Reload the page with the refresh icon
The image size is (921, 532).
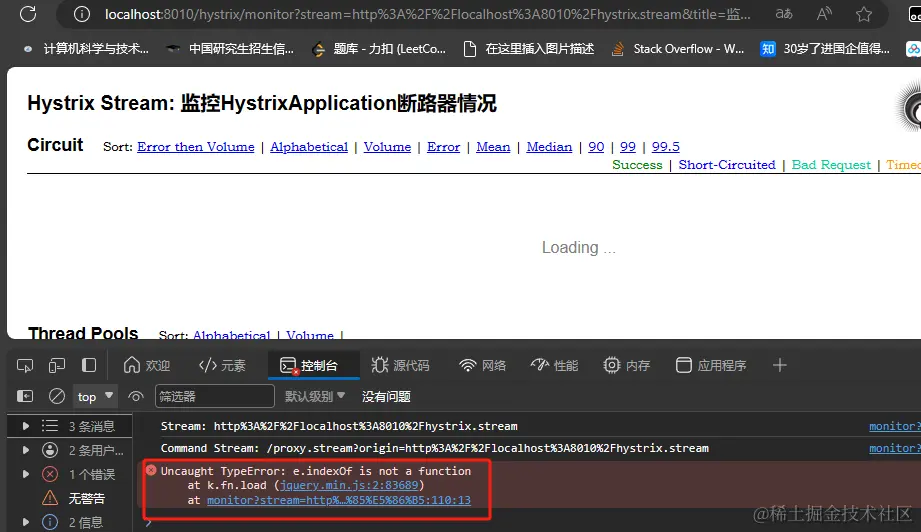pyautogui.click(x=28, y=14)
